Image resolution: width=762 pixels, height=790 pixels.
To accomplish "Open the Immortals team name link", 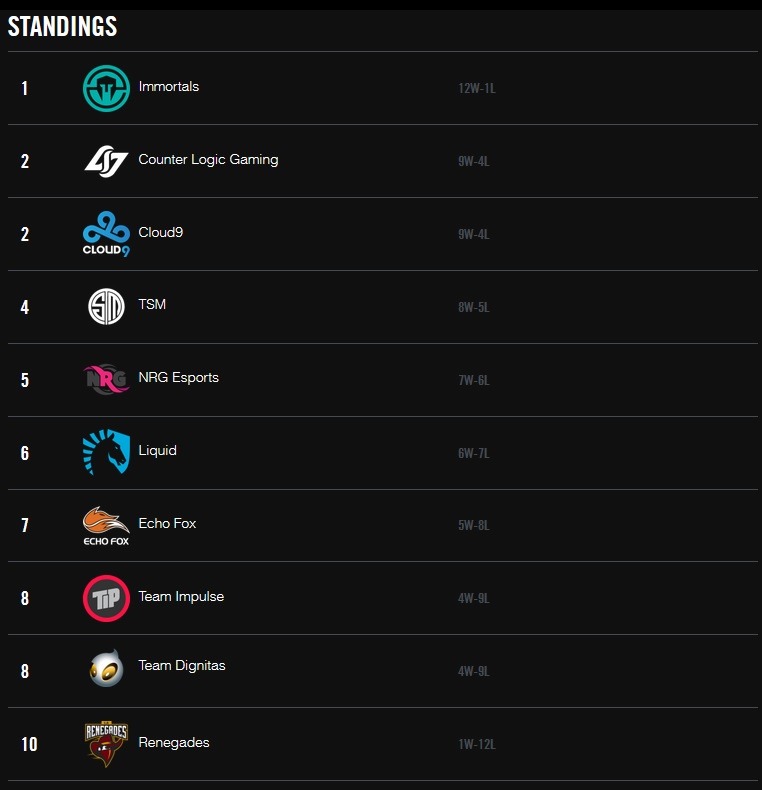I will click(x=169, y=87).
